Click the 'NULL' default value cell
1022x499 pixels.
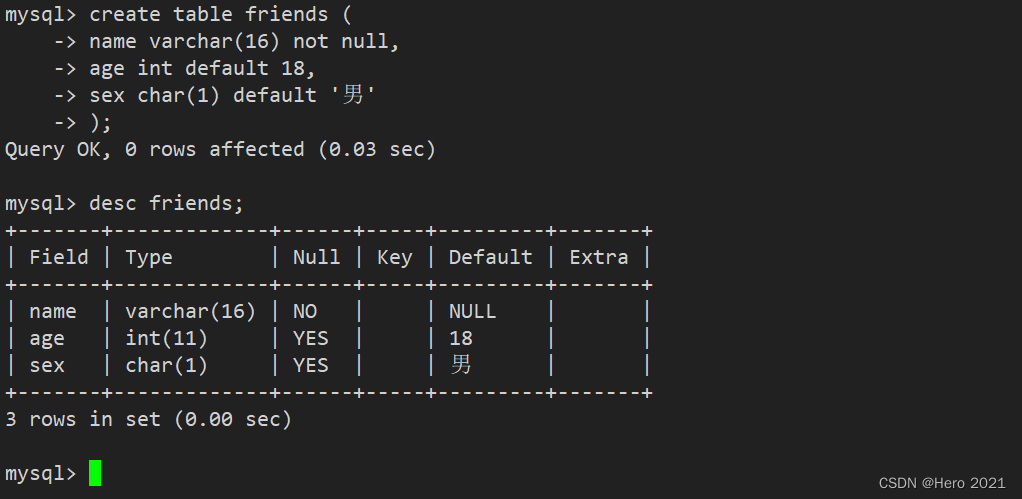click(x=472, y=311)
